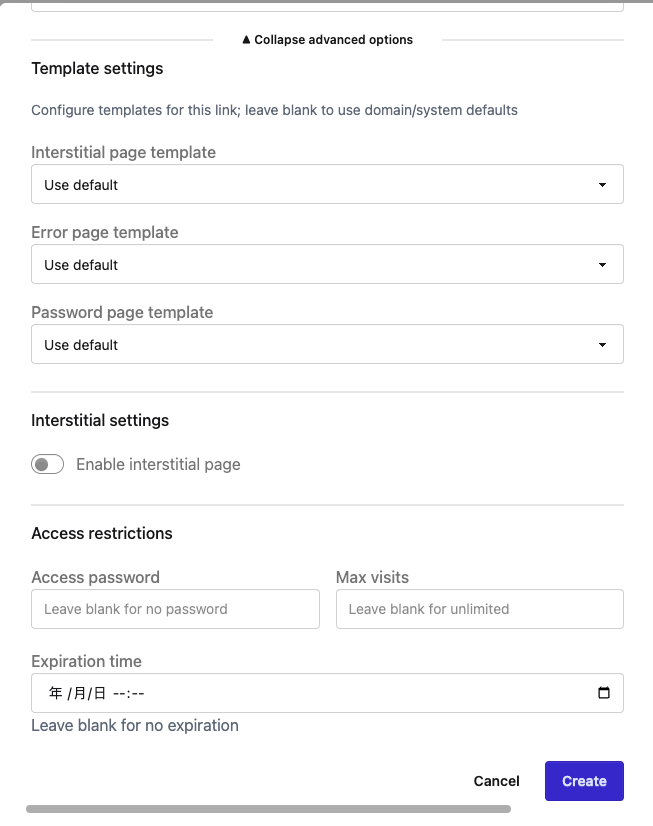Click the triangle icon beside Collapse advanced options
This screenshot has width=653, height=826.
246,40
